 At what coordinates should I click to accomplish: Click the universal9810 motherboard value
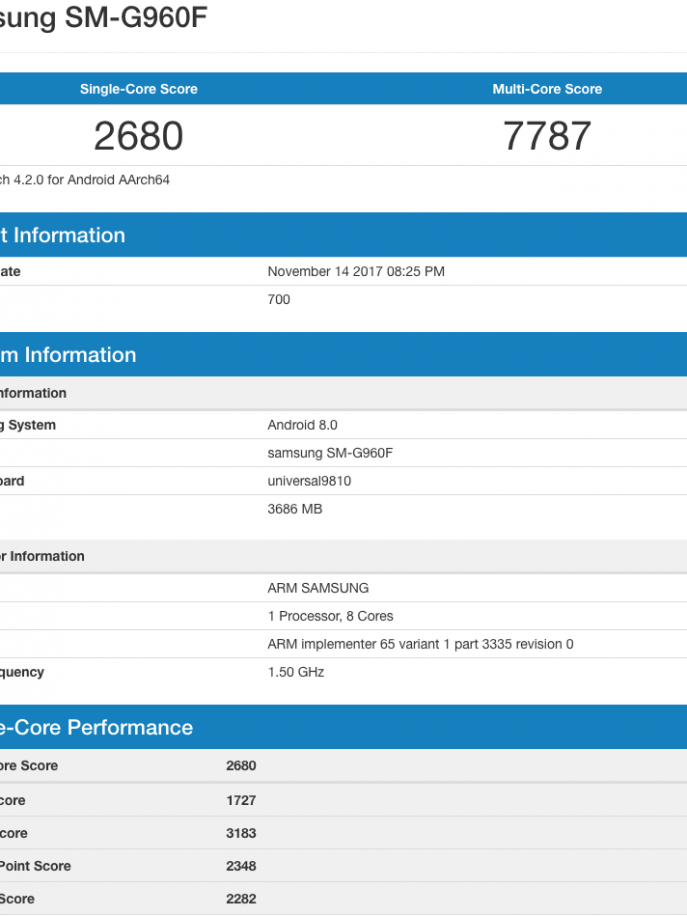(x=309, y=481)
